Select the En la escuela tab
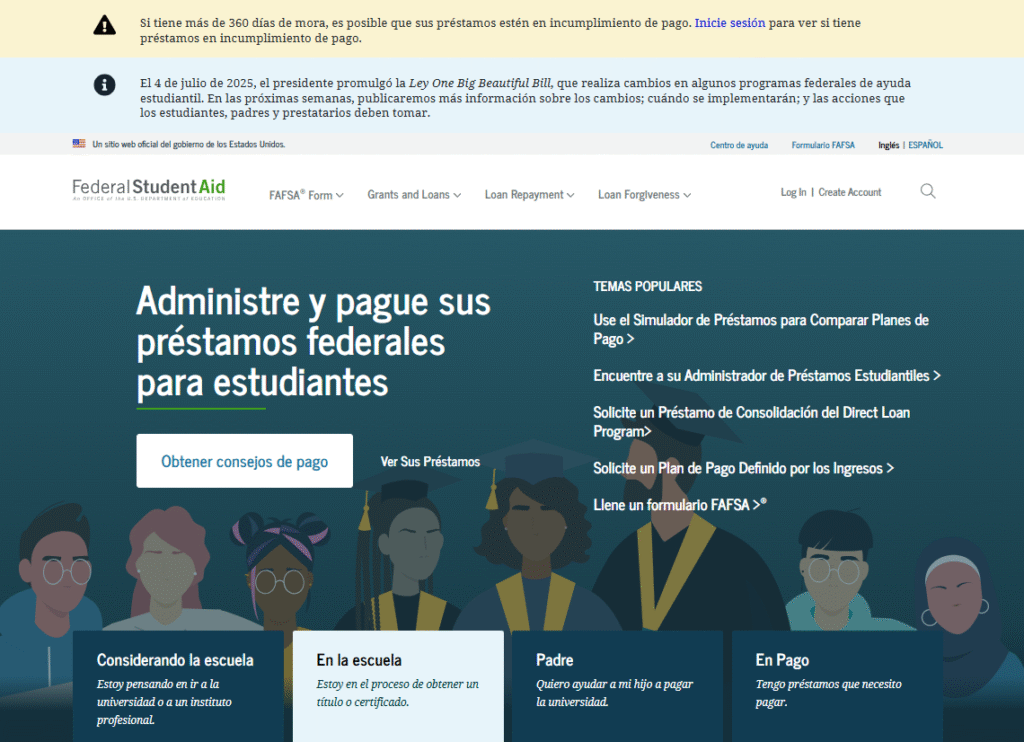Viewport: 1024px width, 742px height. [398, 686]
